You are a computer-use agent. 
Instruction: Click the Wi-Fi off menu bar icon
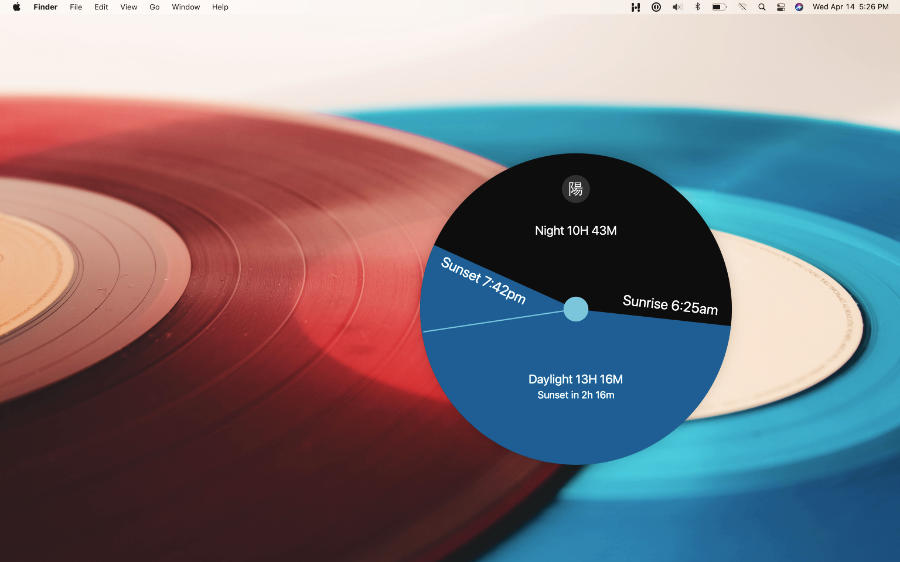point(742,7)
